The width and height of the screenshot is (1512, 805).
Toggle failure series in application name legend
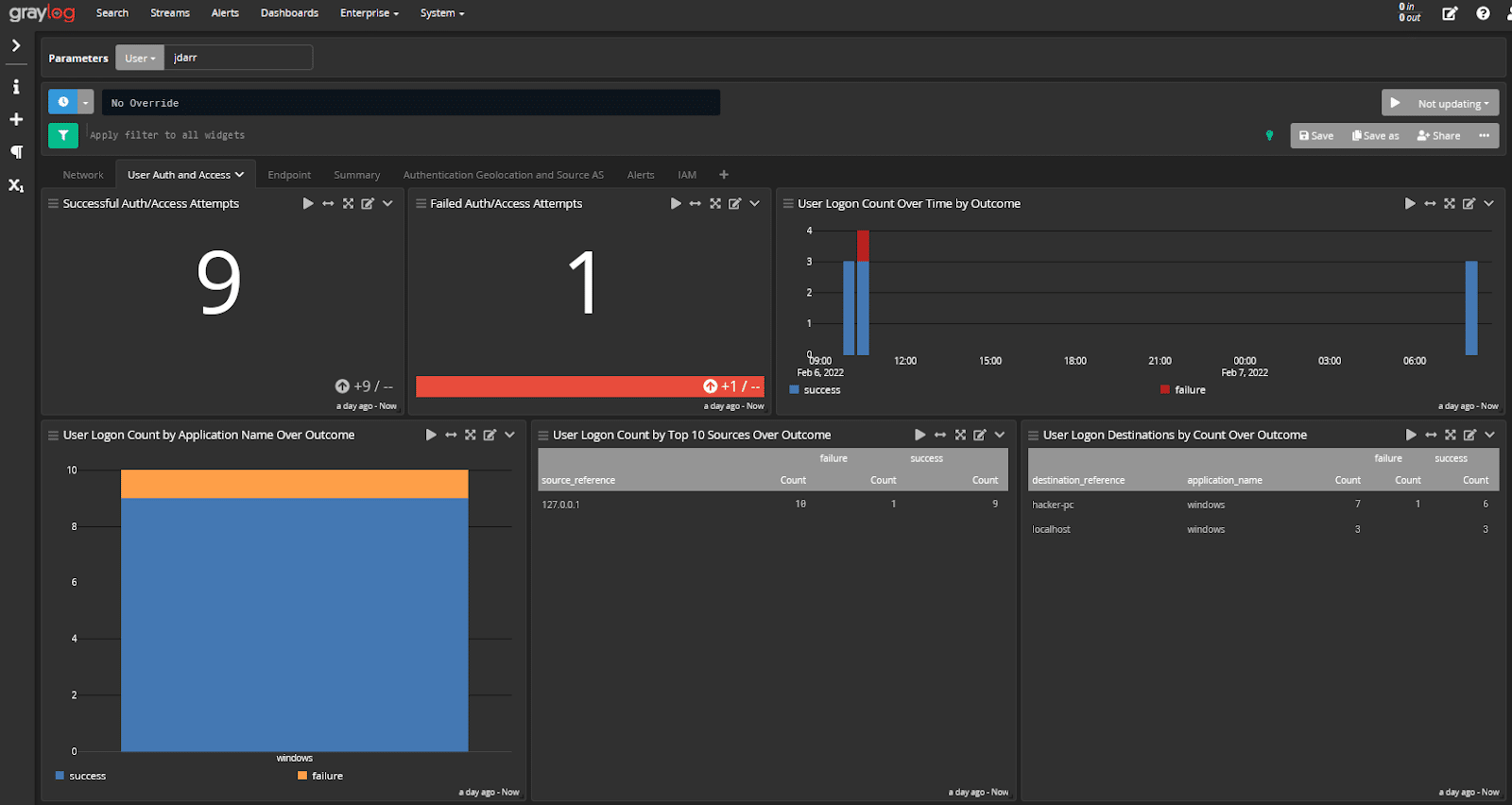pos(327,776)
